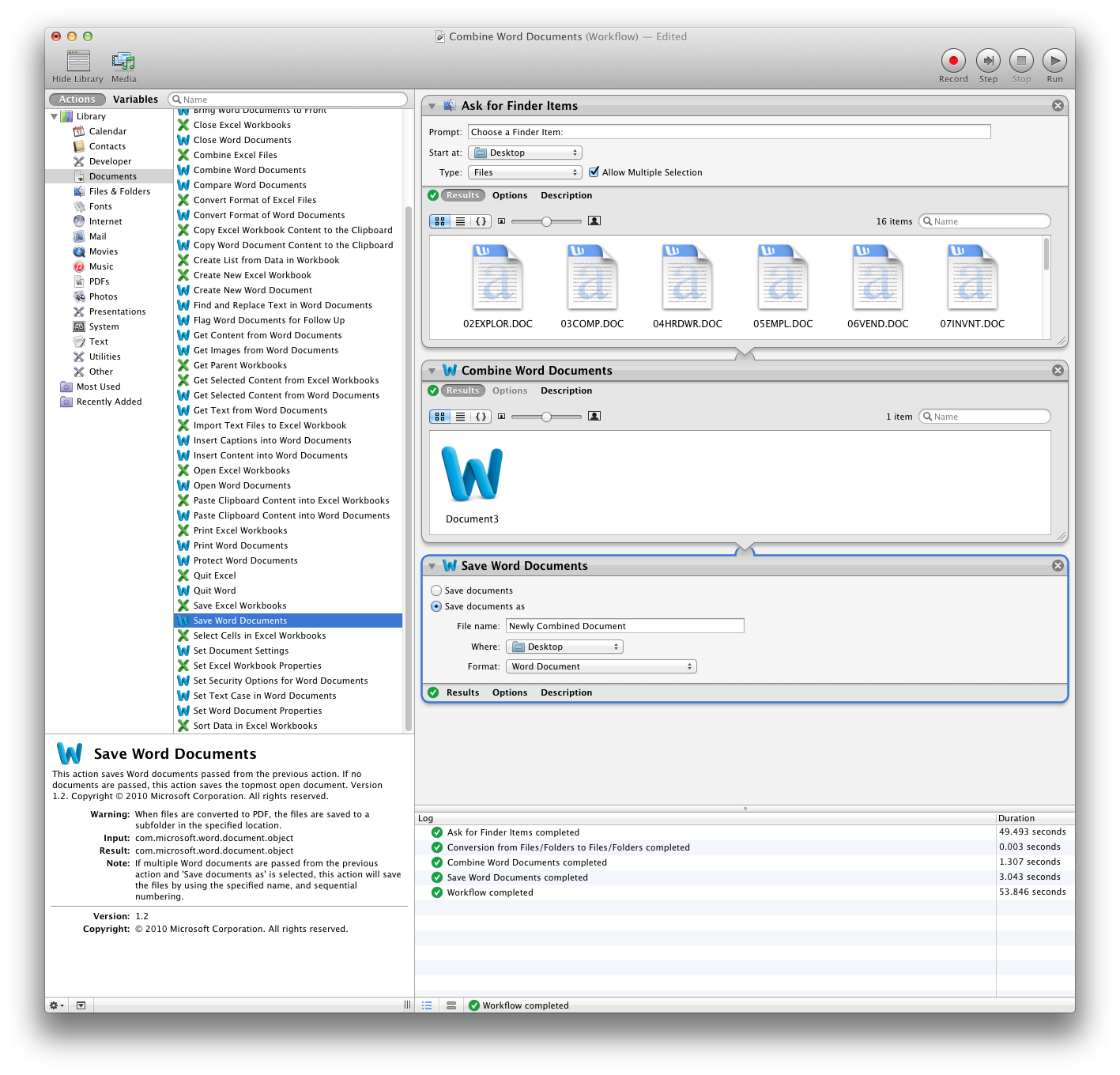
Task: Click the Prompt text field
Action: tap(729, 132)
